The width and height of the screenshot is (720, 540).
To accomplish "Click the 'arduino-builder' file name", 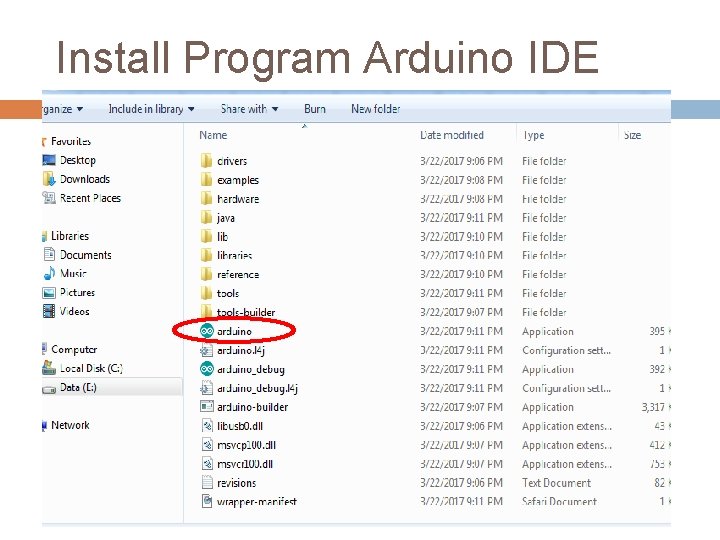I will (253, 407).
